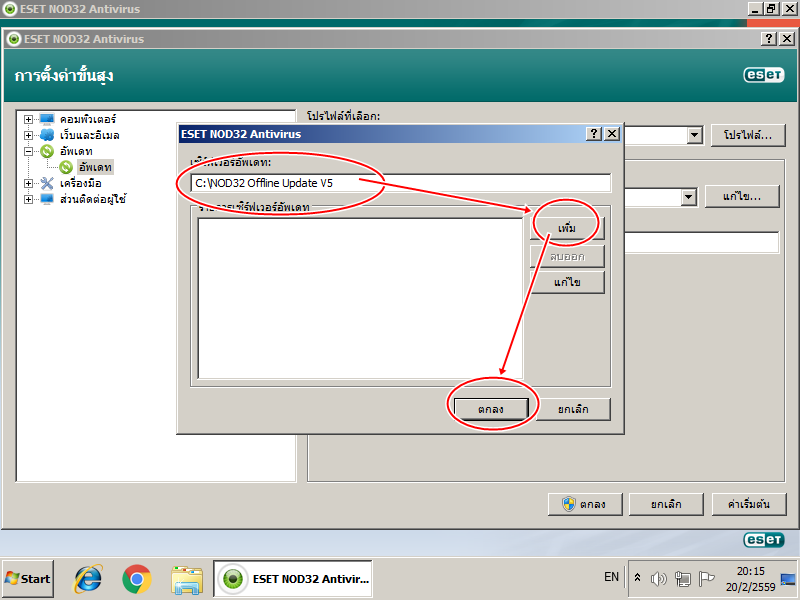Click the แก้ไข (Edit) button in the dialog

point(567,282)
